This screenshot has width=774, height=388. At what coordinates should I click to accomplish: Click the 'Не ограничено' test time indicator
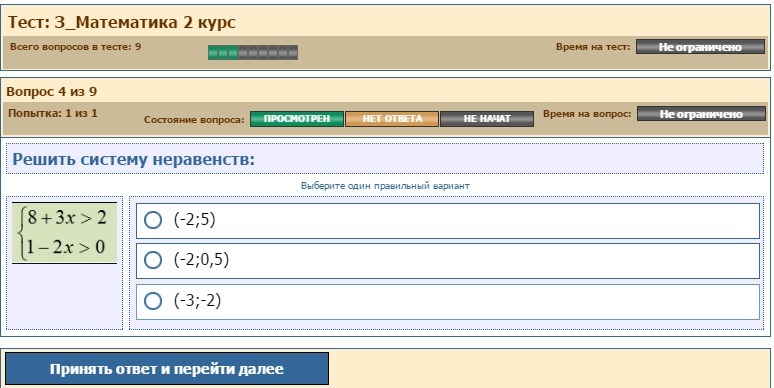[700, 47]
